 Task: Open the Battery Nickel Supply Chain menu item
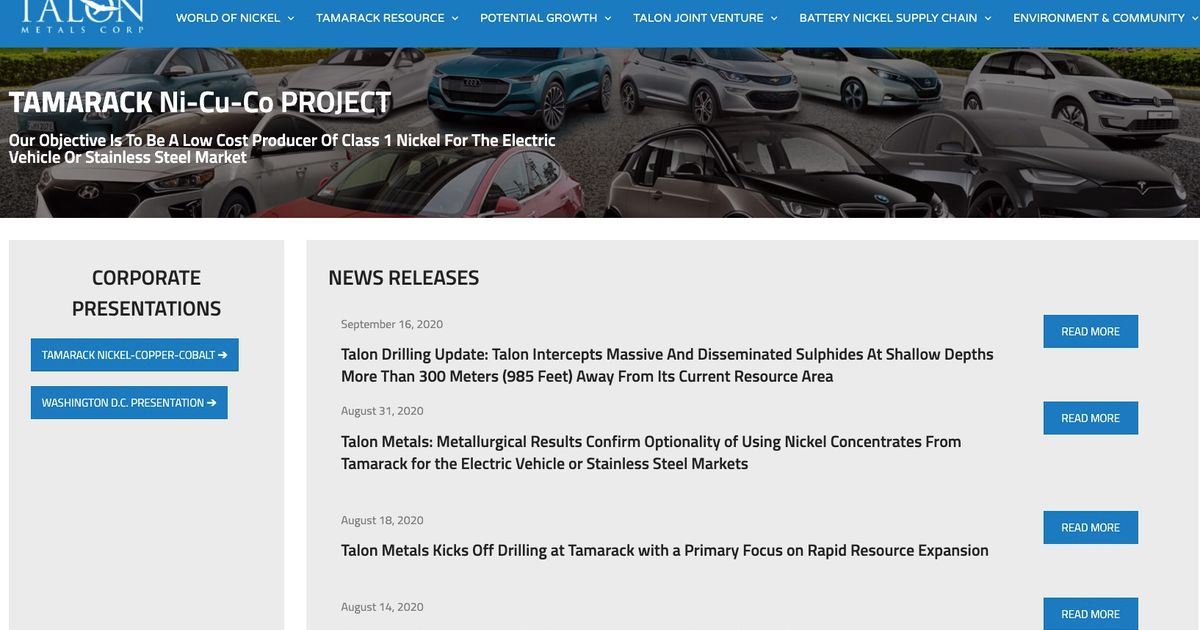pos(893,17)
